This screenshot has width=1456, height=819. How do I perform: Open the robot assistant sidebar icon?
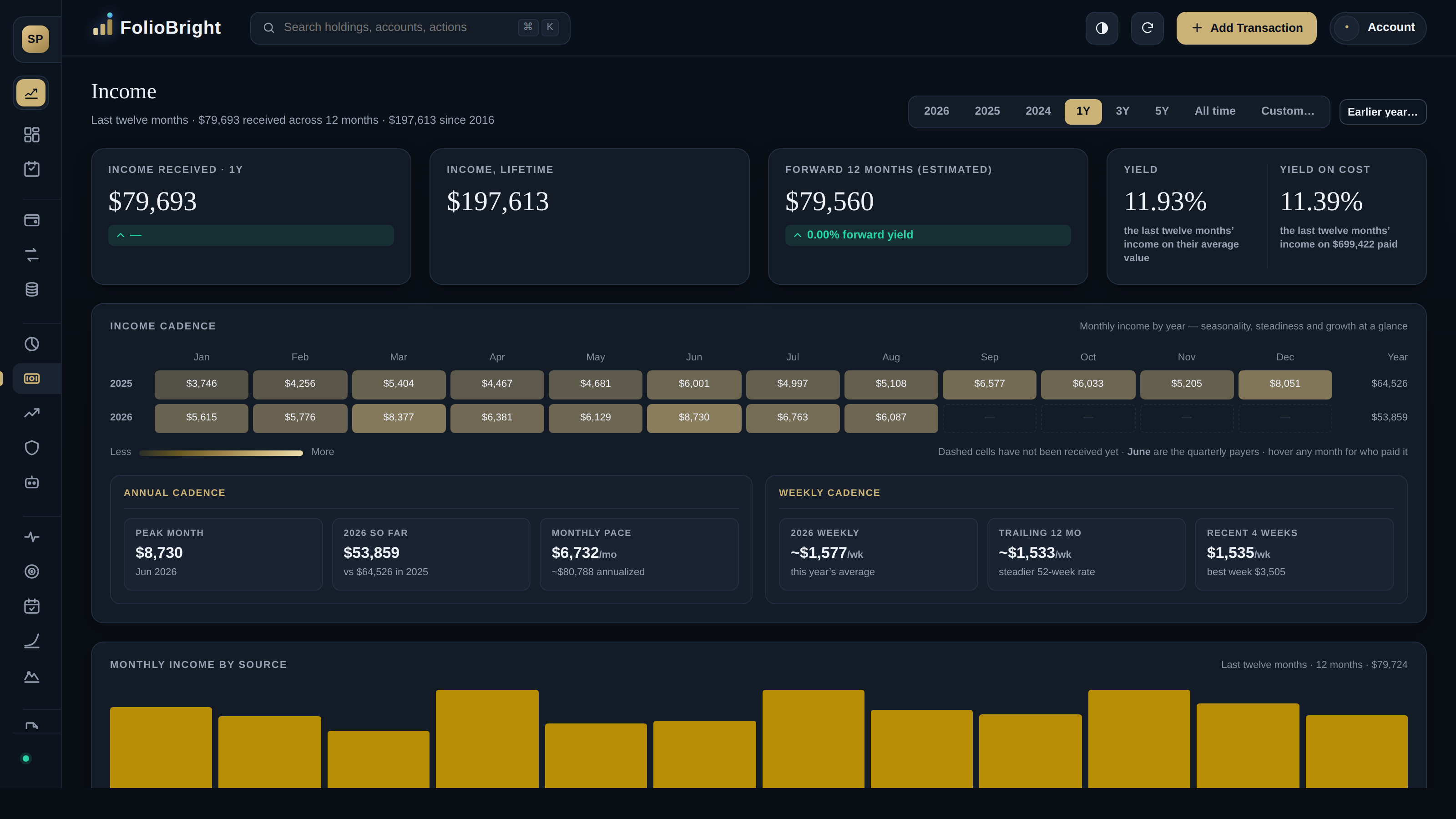32,482
